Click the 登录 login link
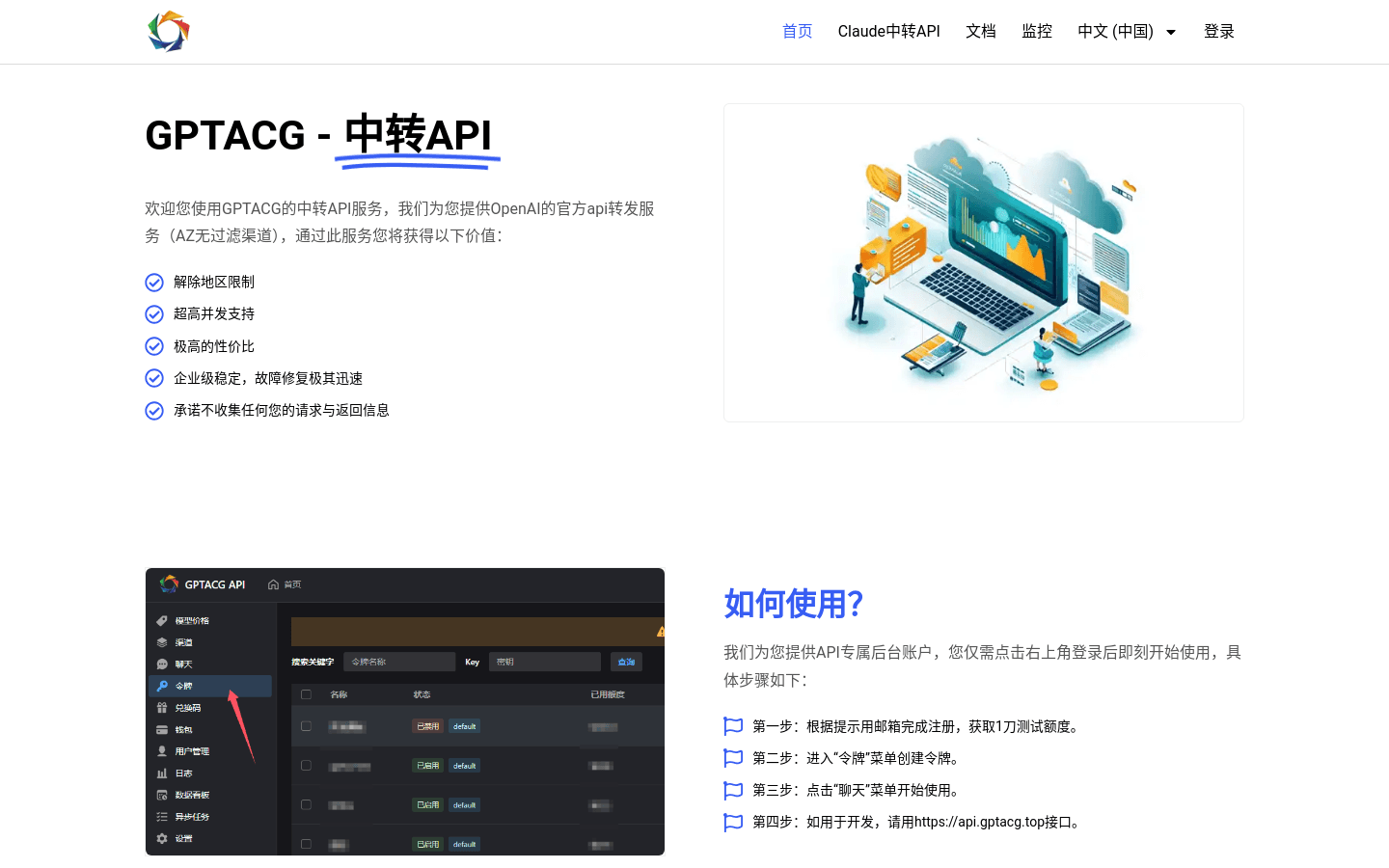The height and width of the screenshot is (868, 1389). (1219, 32)
